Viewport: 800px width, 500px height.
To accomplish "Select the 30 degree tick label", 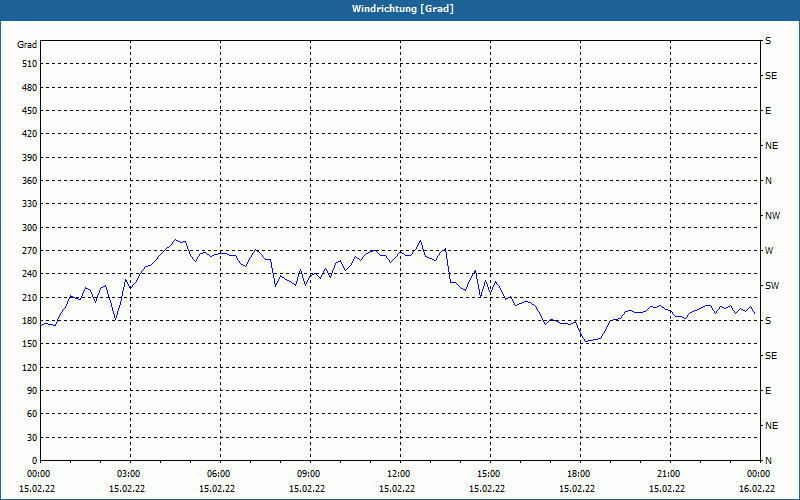I will point(32,438).
